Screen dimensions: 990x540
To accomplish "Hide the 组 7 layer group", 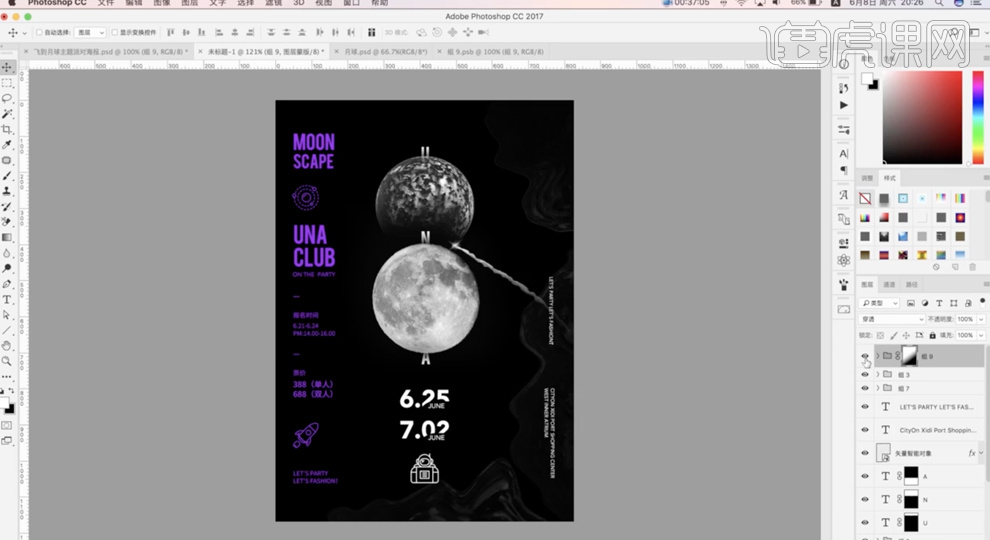I will tap(865, 388).
